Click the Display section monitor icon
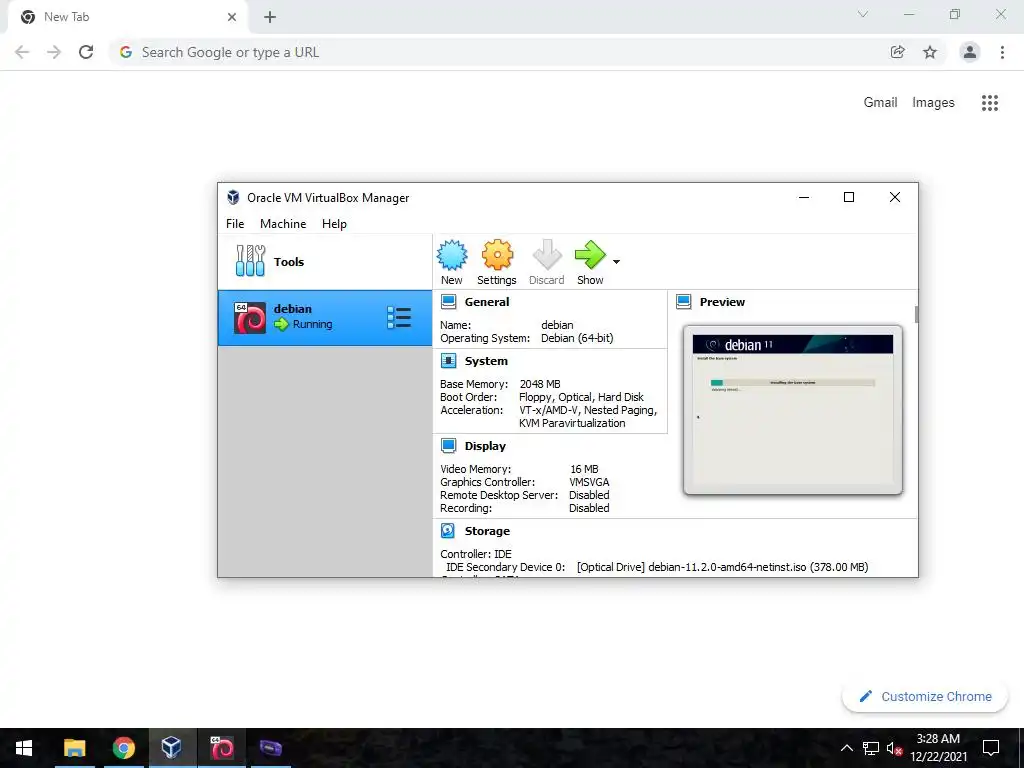 click(449, 445)
